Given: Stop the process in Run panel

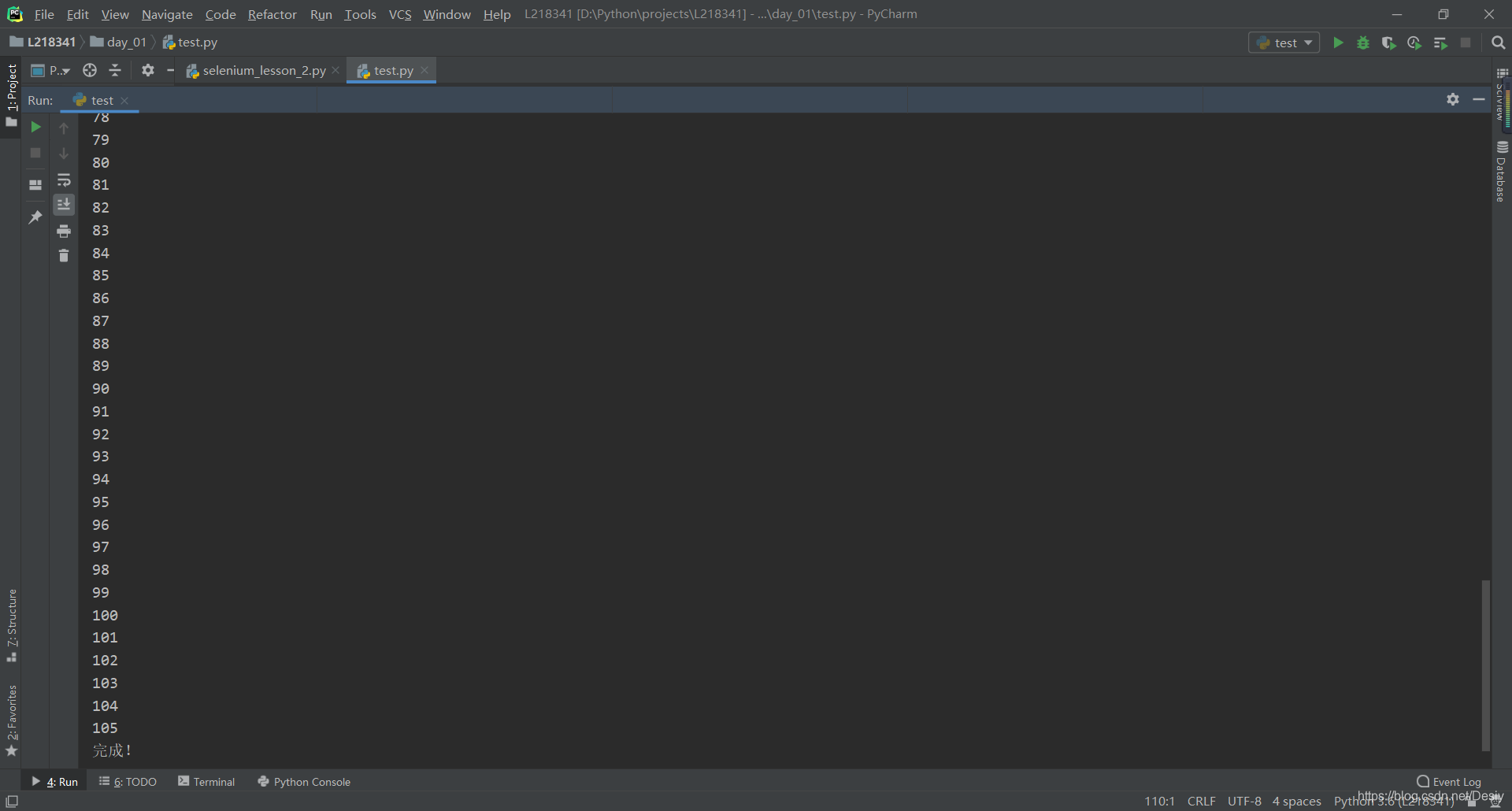Looking at the screenshot, I should [x=35, y=153].
